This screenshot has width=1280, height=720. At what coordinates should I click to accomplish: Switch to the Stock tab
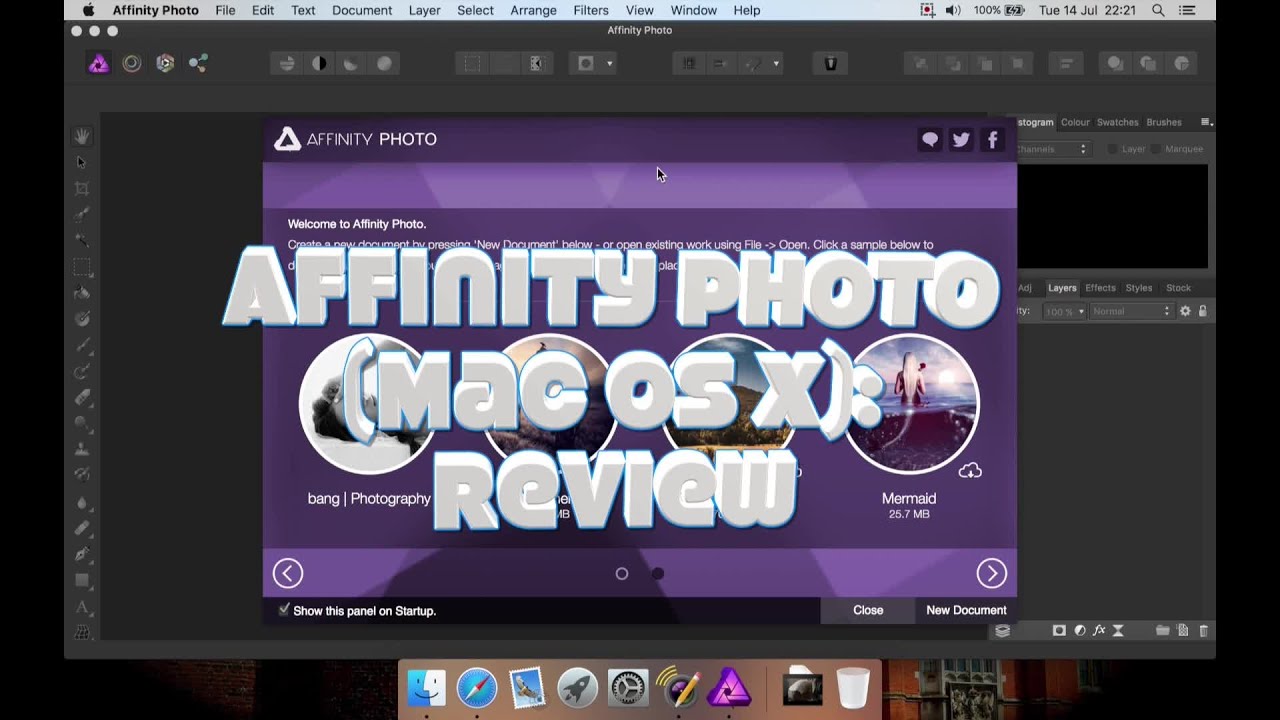tap(1179, 288)
